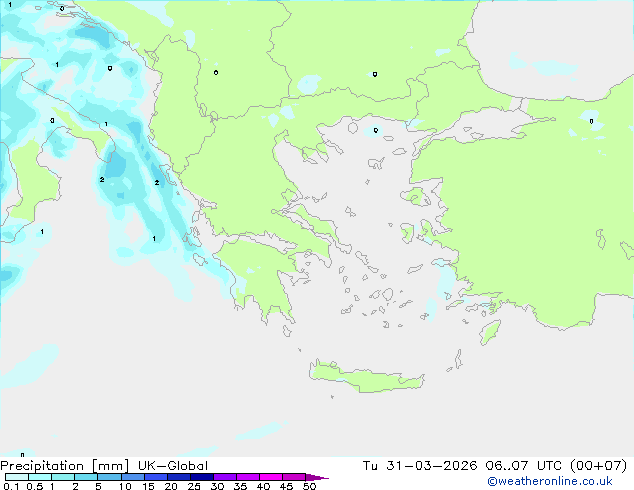The image size is (634, 490).
Task: Click the '25' legend label
Action: coord(194,486)
